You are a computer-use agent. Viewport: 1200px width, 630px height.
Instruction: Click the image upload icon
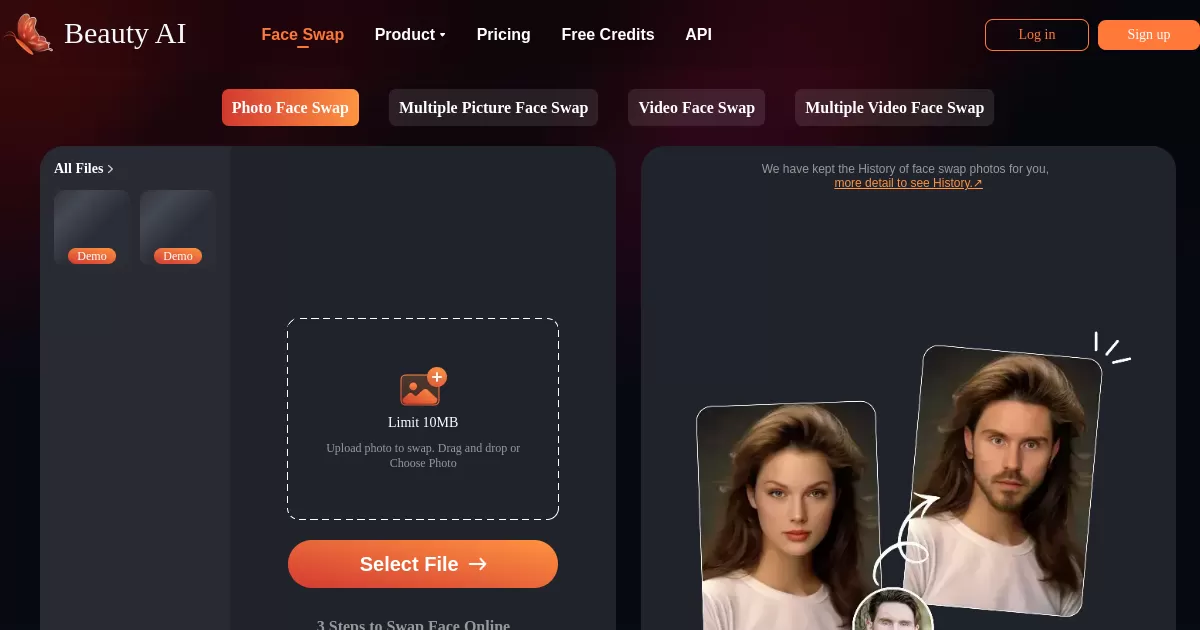pos(423,387)
